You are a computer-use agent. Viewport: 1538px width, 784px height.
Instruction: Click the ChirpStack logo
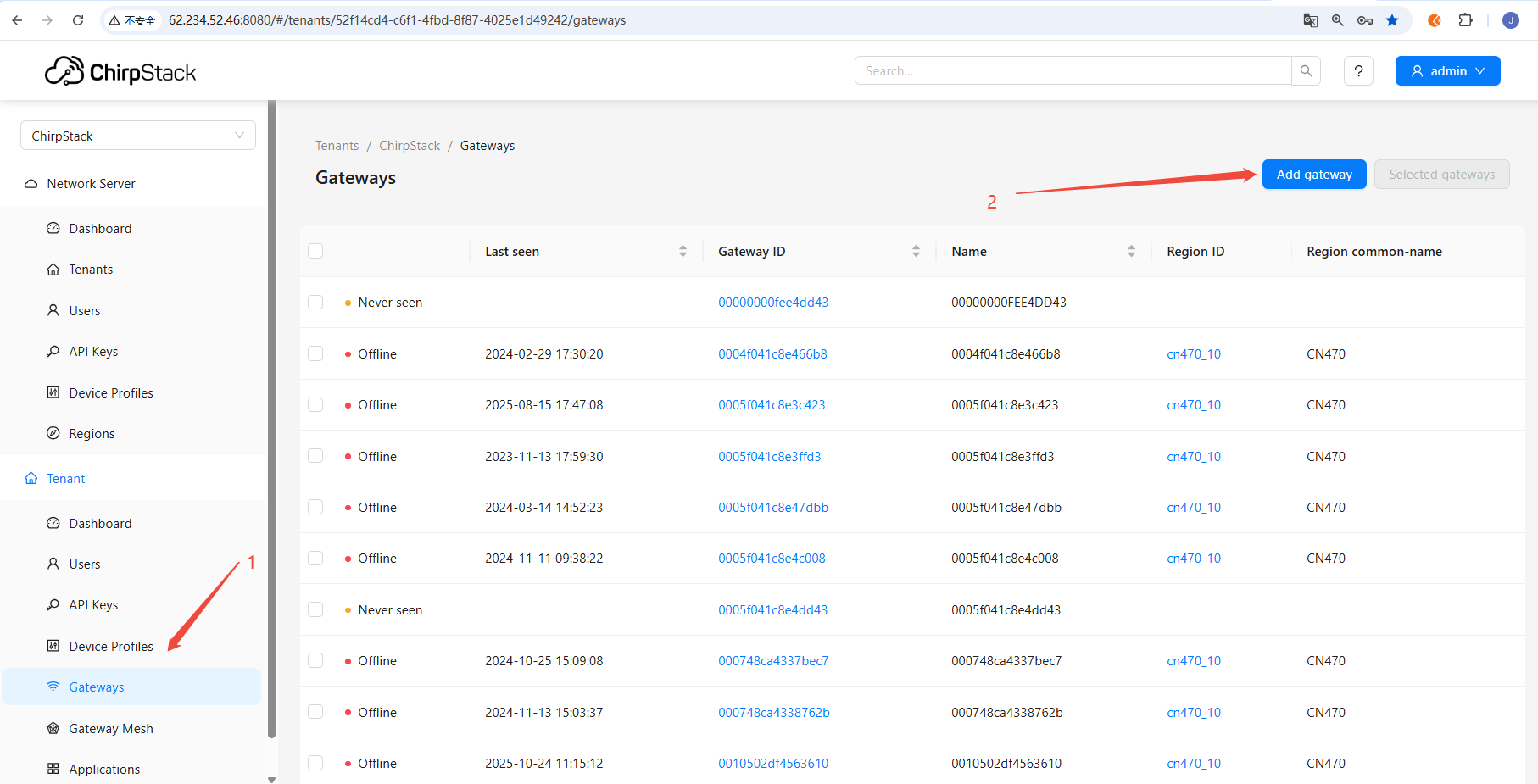click(120, 72)
